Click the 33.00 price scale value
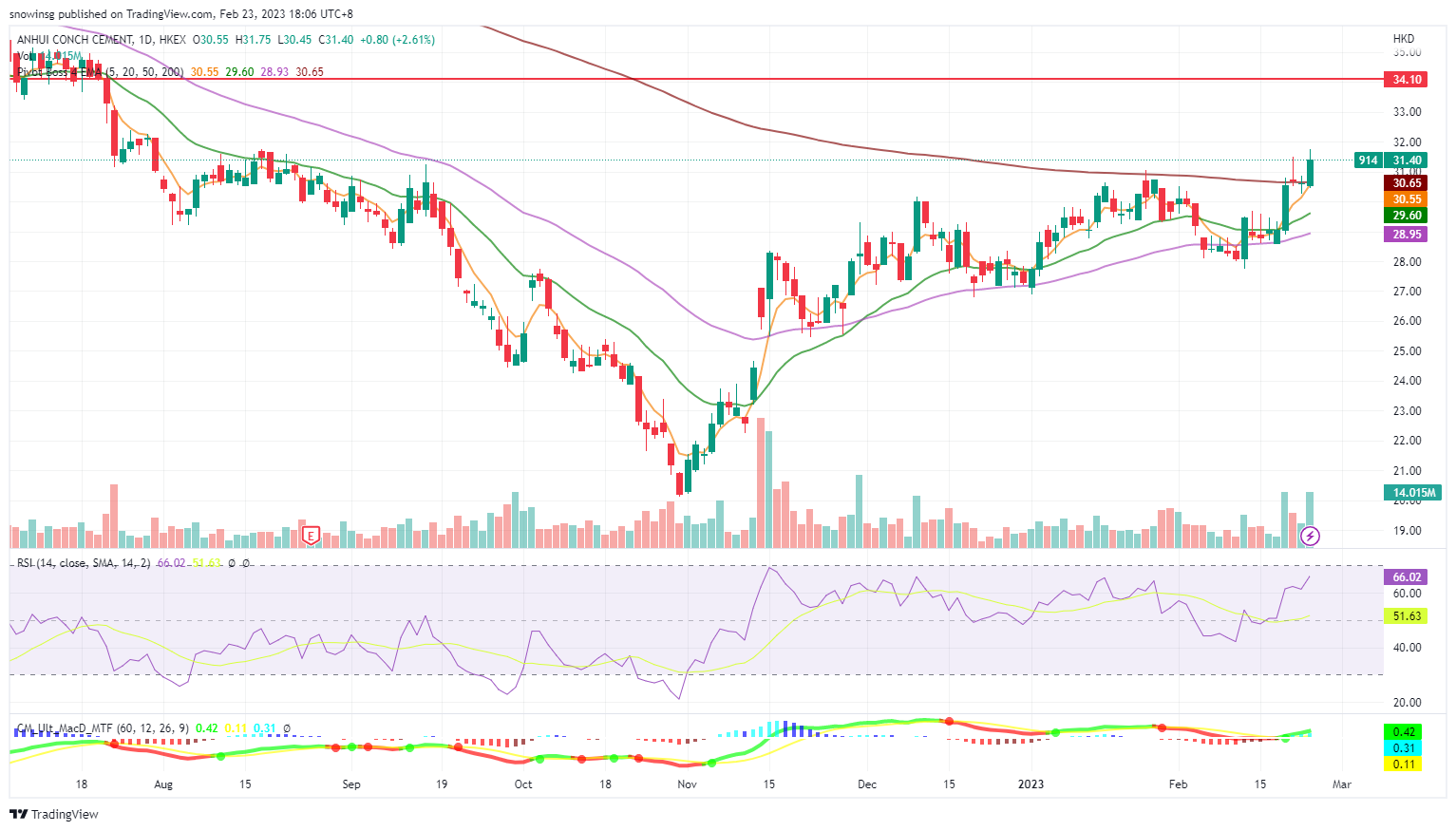The height and width of the screenshot is (831, 1456). [x=1407, y=112]
